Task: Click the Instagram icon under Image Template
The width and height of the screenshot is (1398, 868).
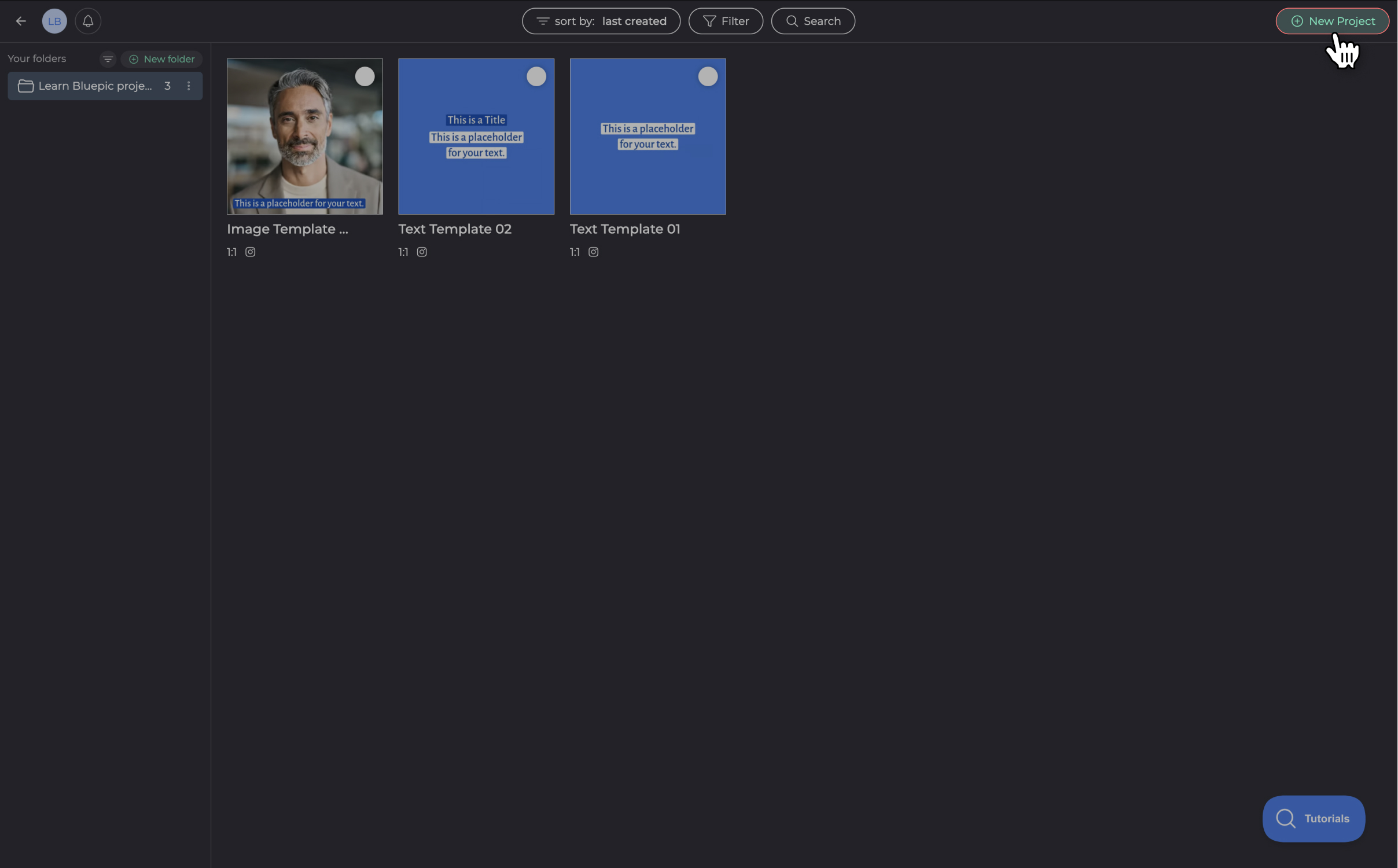Action: tap(251, 252)
